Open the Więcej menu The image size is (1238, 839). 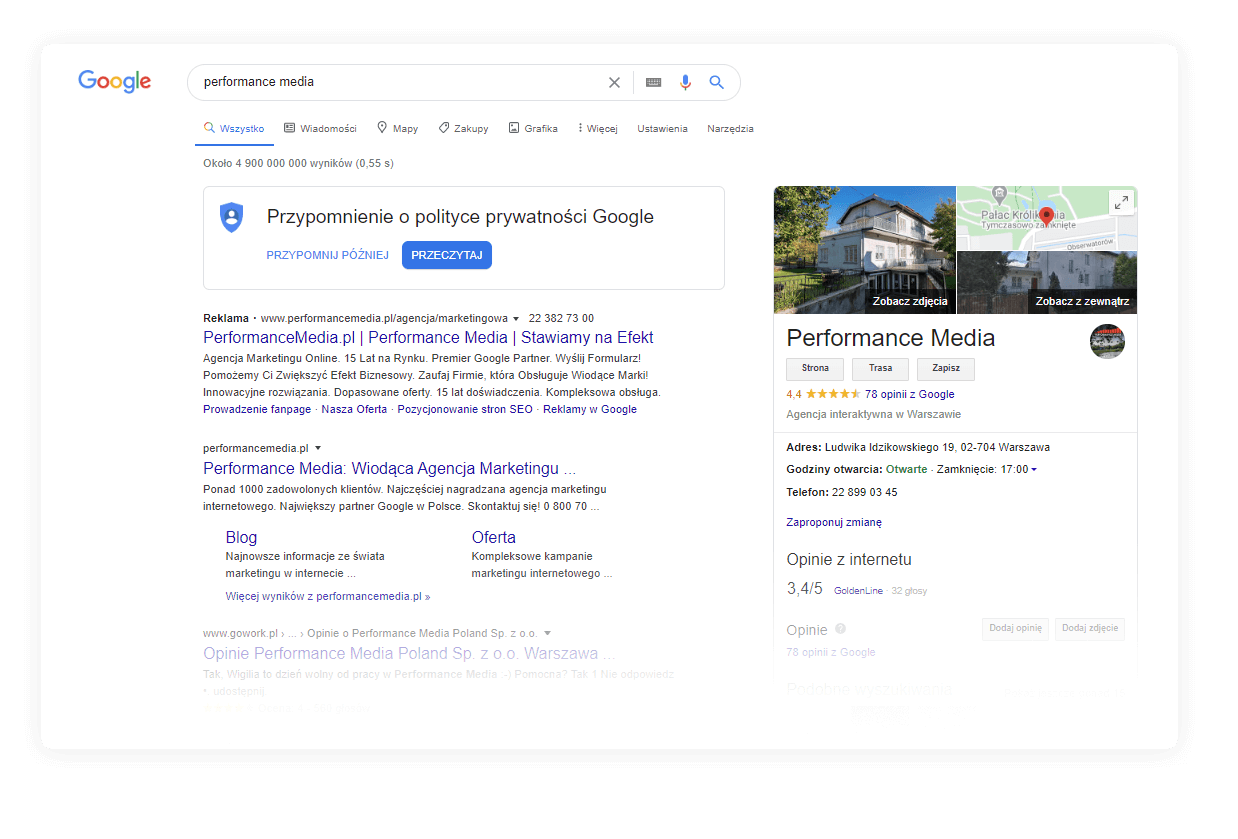coord(598,129)
